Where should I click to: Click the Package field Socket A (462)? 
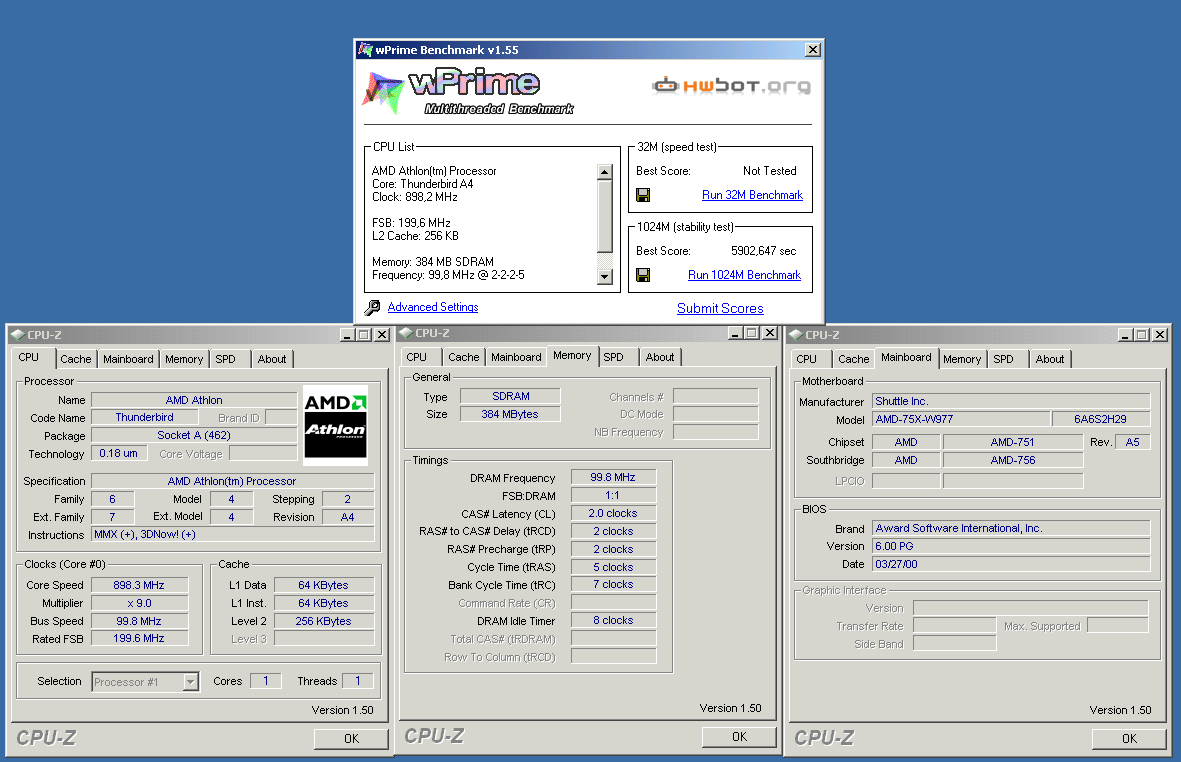tap(194, 435)
